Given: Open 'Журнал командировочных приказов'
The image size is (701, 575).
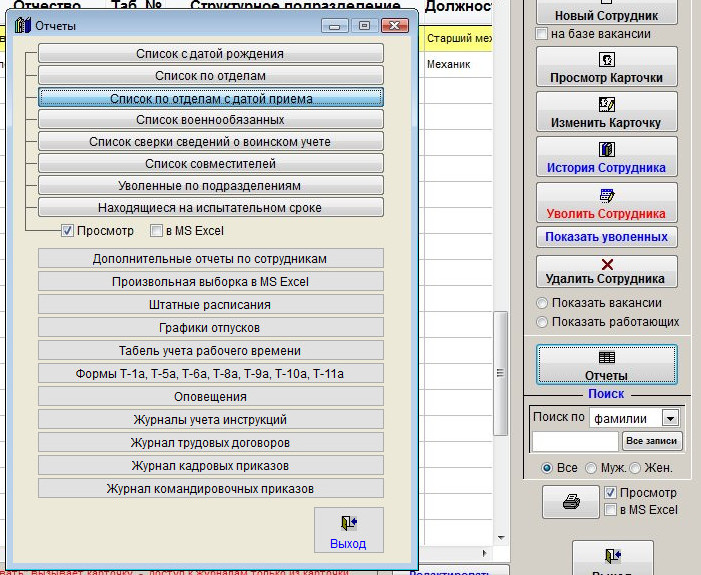Looking at the screenshot, I should [x=211, y=489].
